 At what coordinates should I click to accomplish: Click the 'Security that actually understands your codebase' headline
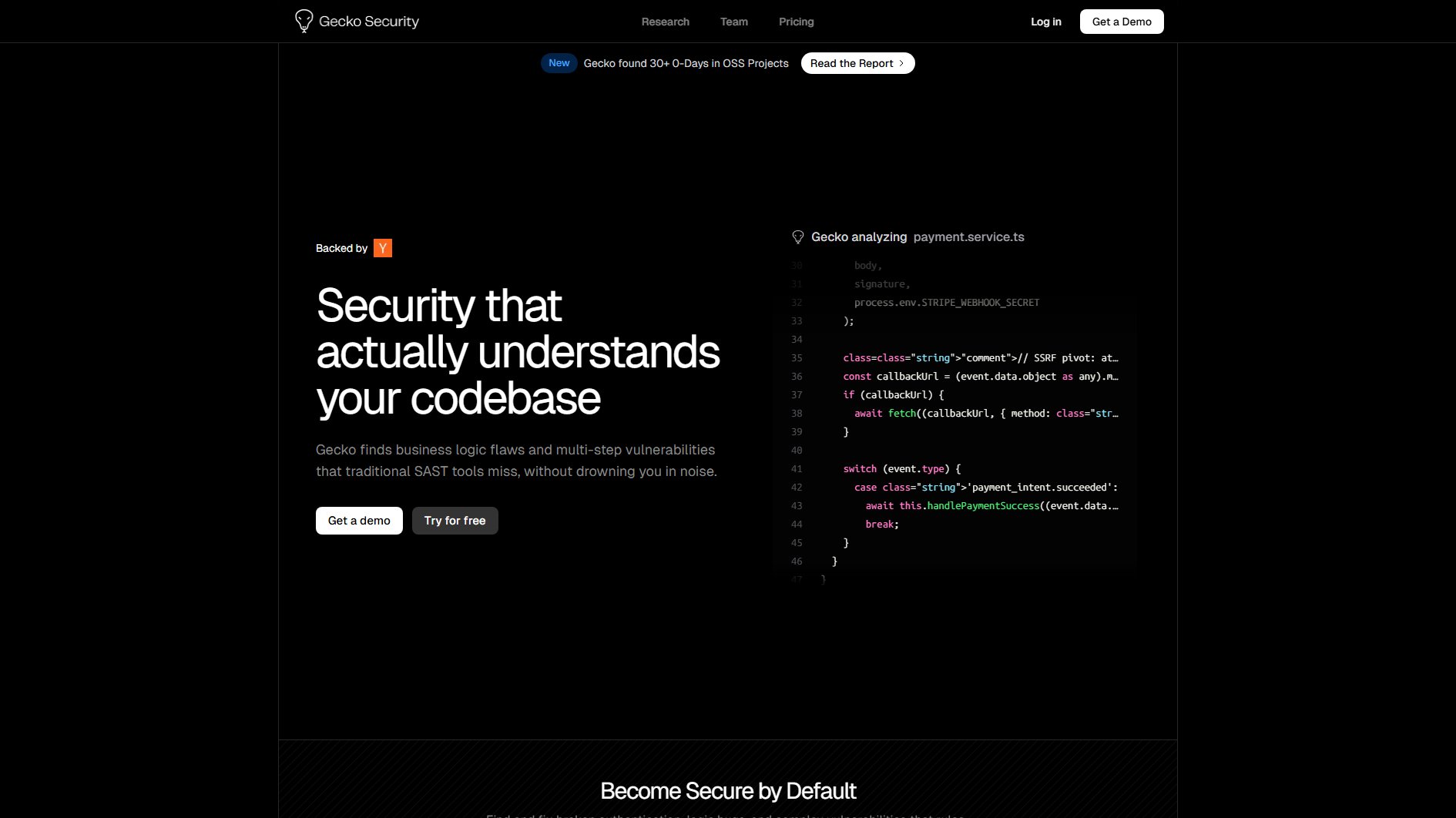pos(518,352)
